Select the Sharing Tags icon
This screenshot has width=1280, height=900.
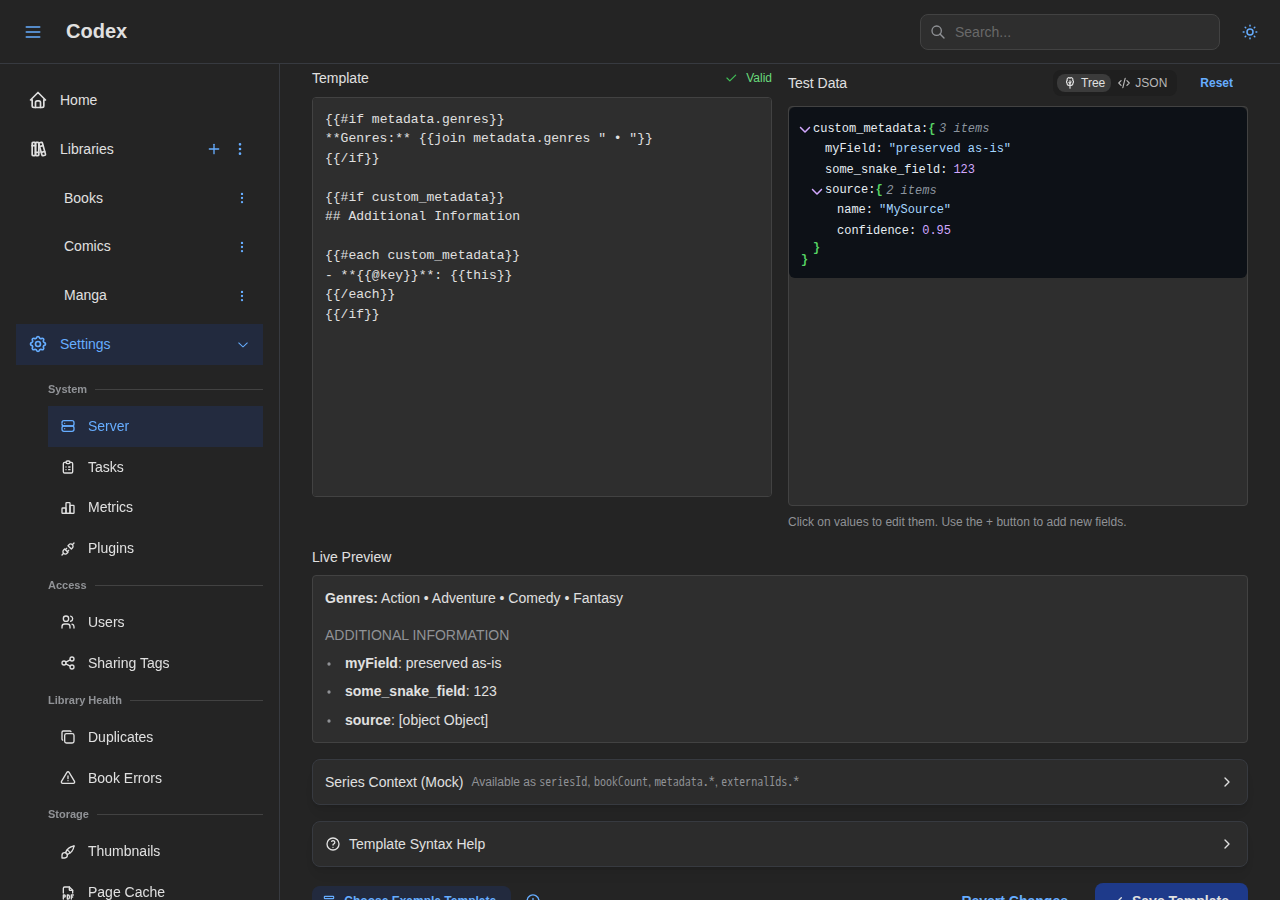point(68,663)
